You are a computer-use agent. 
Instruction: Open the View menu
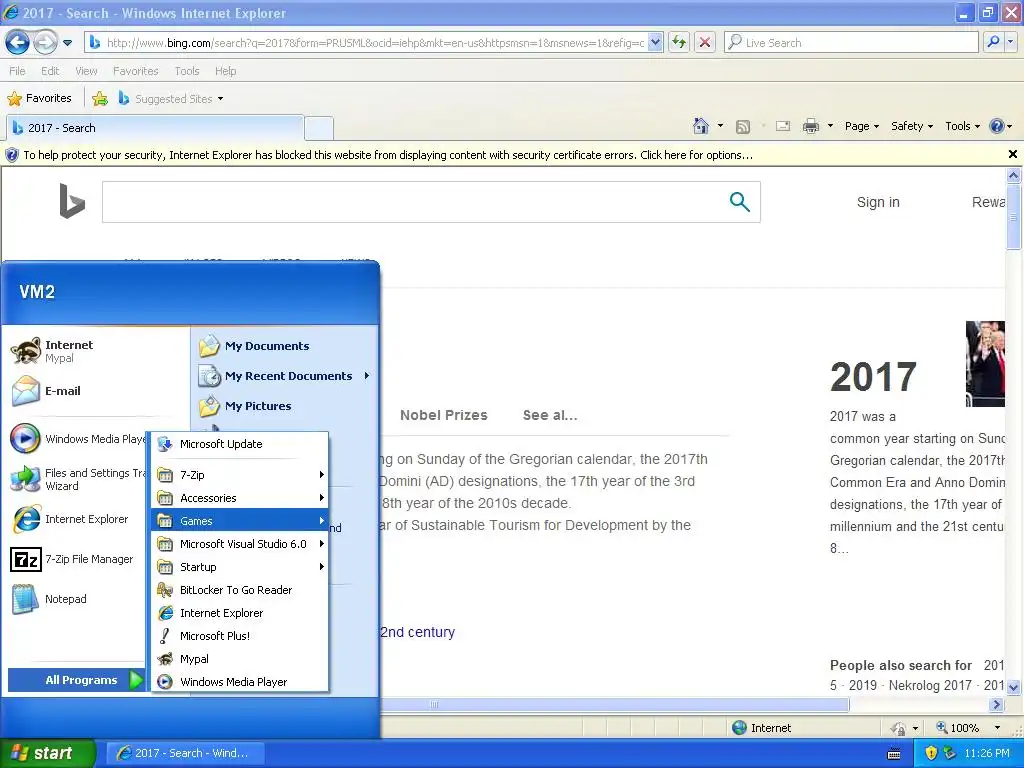coord(86,71)
